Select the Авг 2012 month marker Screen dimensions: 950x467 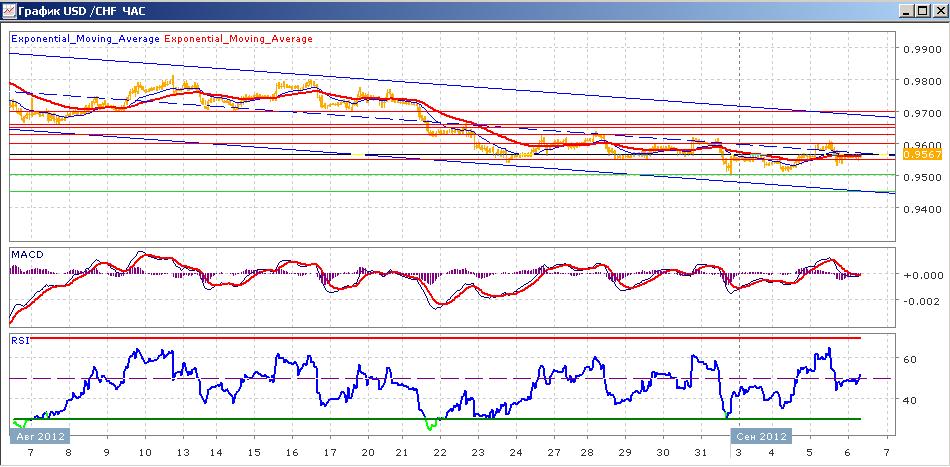[39, 436]
